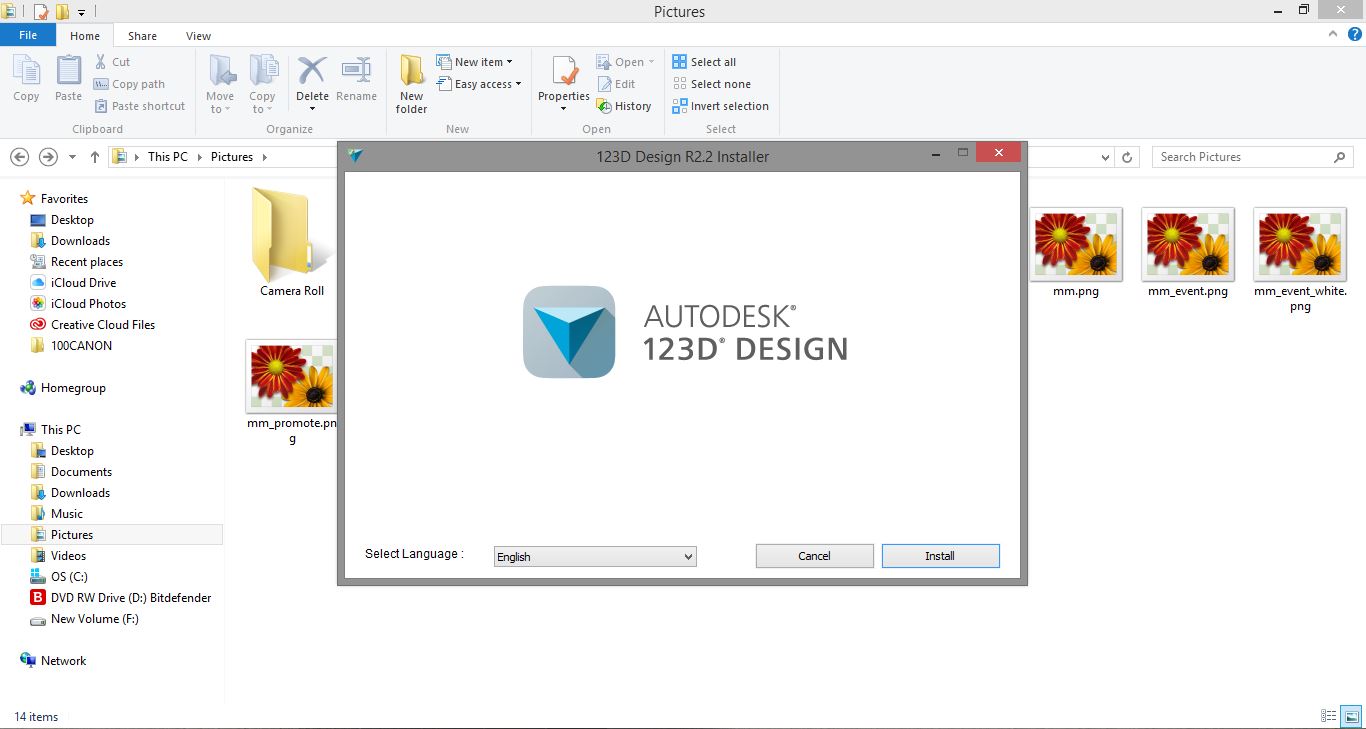Open the address bar history dropdown
This screenshot has width=1366, height=729.
coord(1105,157)
